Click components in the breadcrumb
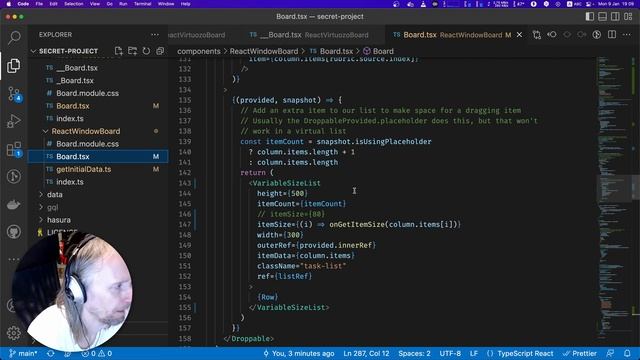Screen dimensions: 640x360 198,51
